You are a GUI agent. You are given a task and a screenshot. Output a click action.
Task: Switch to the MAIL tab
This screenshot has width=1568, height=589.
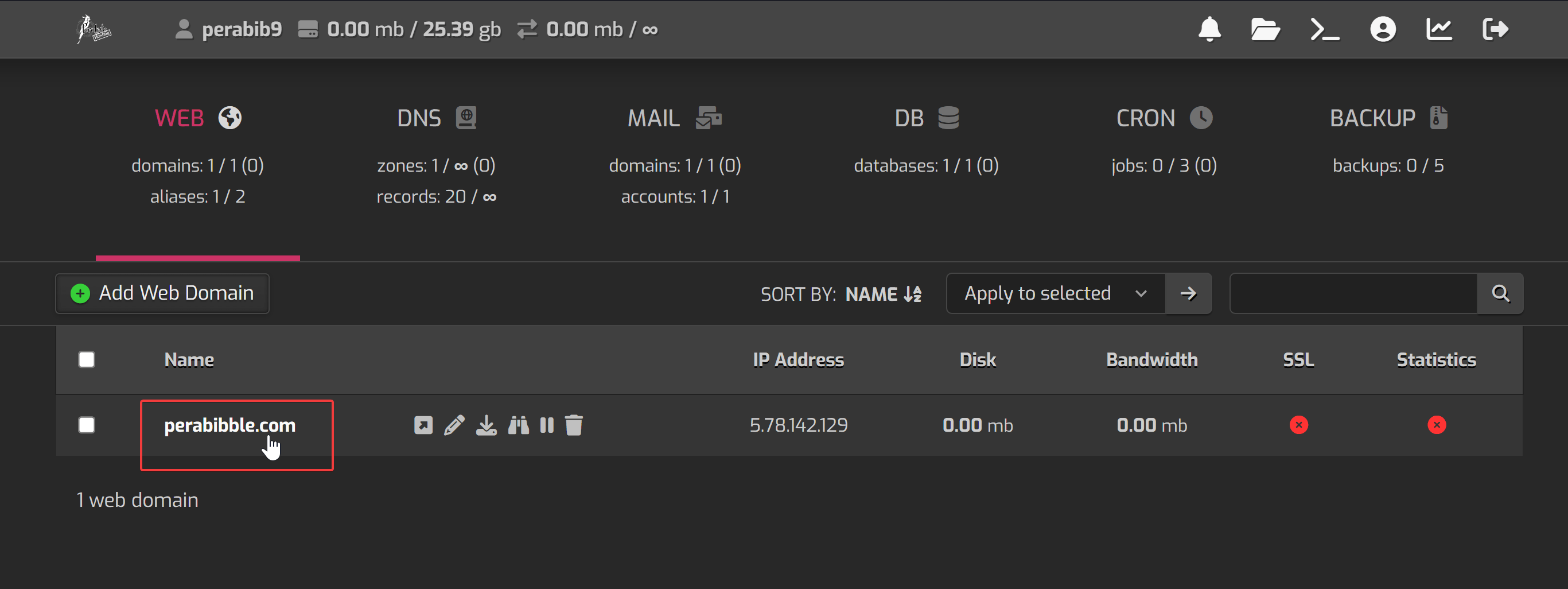tap(674, 118)
